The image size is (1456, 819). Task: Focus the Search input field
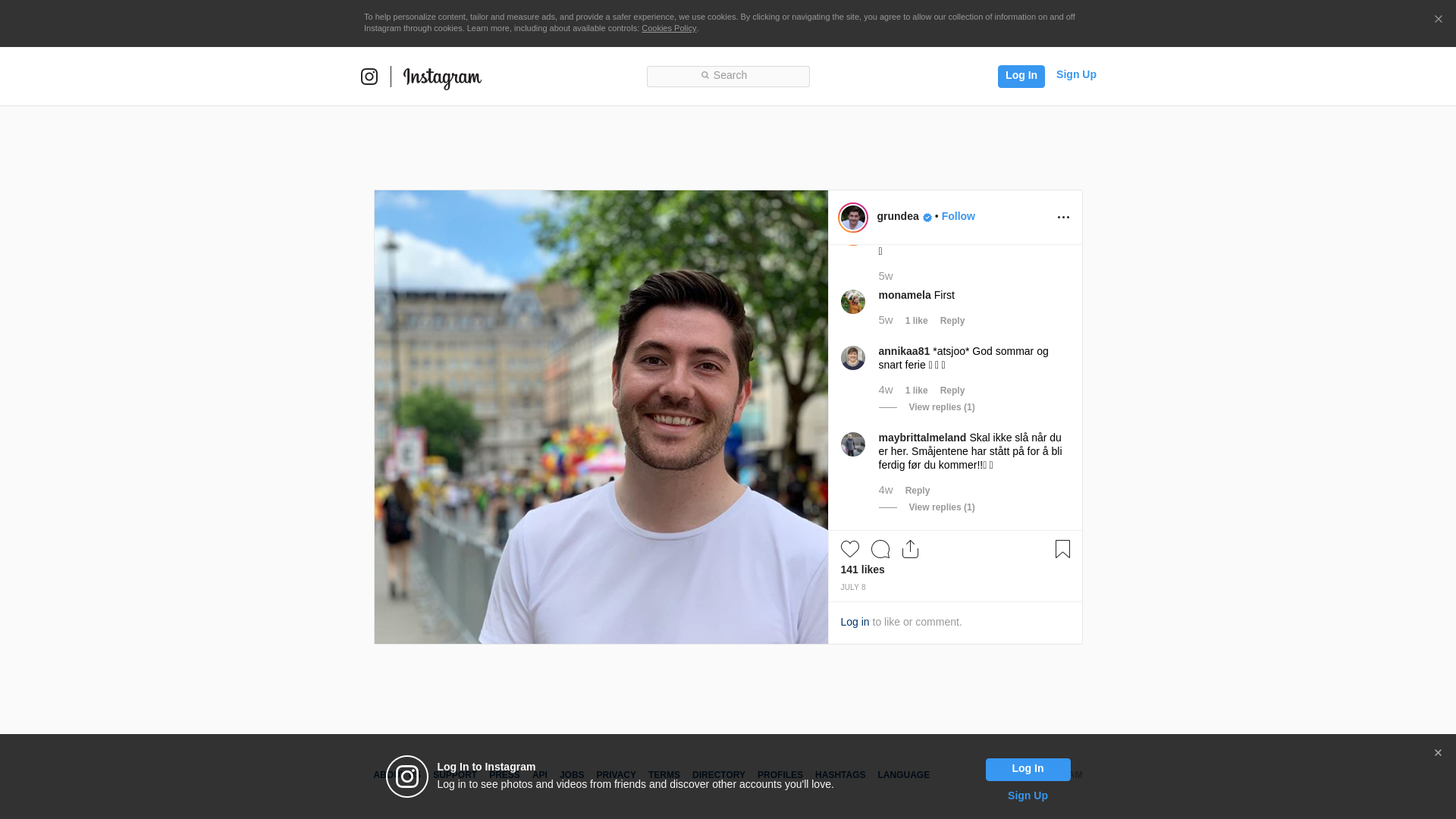tap(728, 76)
